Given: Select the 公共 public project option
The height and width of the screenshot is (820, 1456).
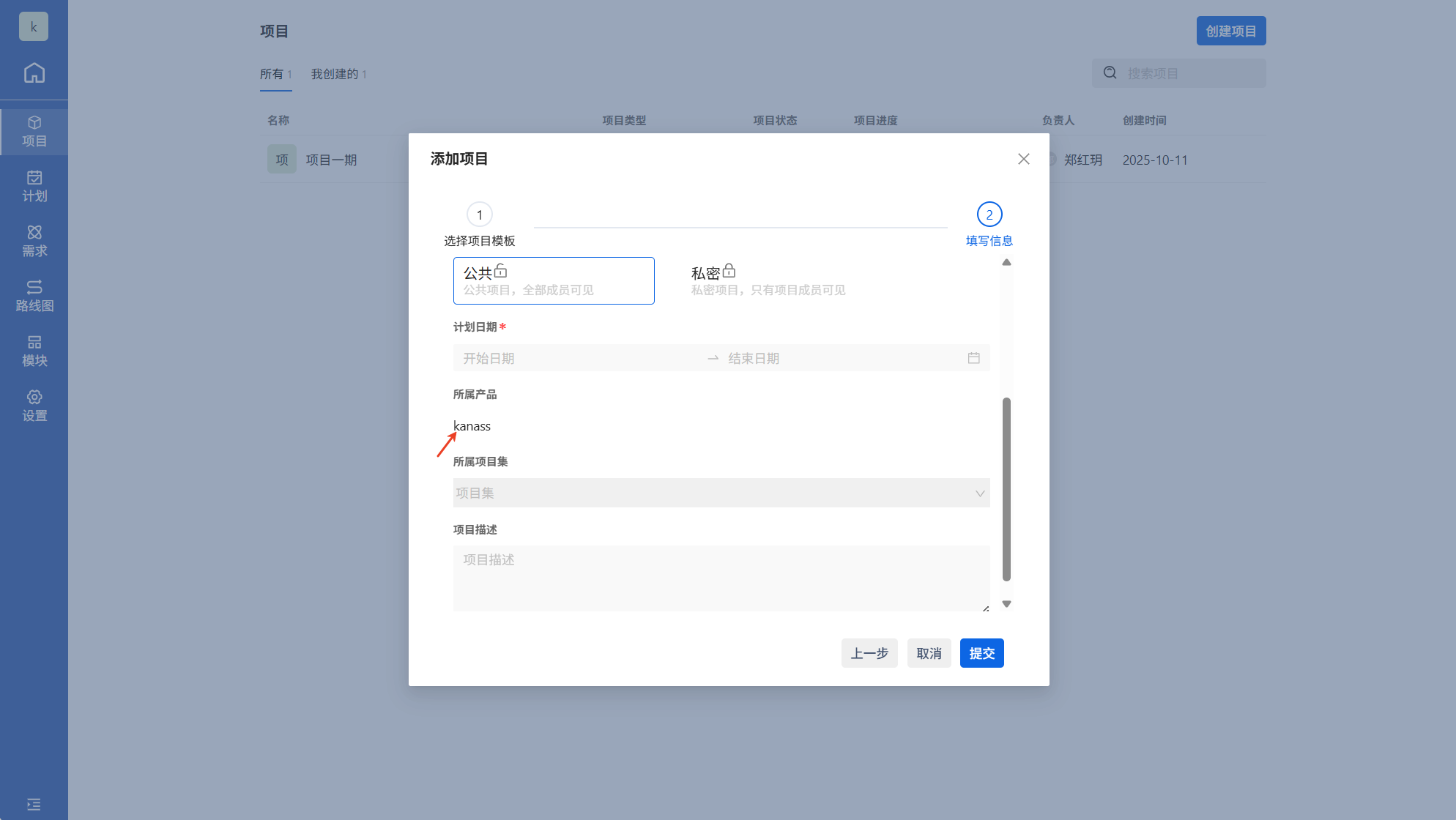Looking at the screenshot, I should coord(554,280).
